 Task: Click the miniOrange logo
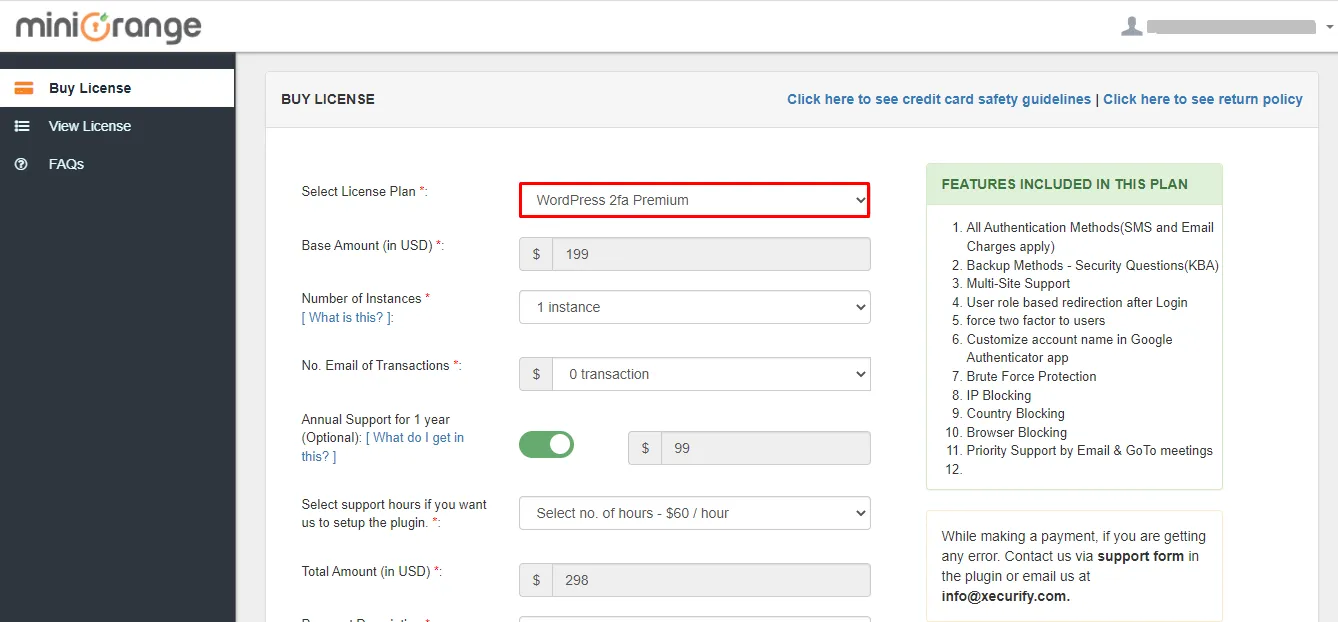[x=107, y=27]
